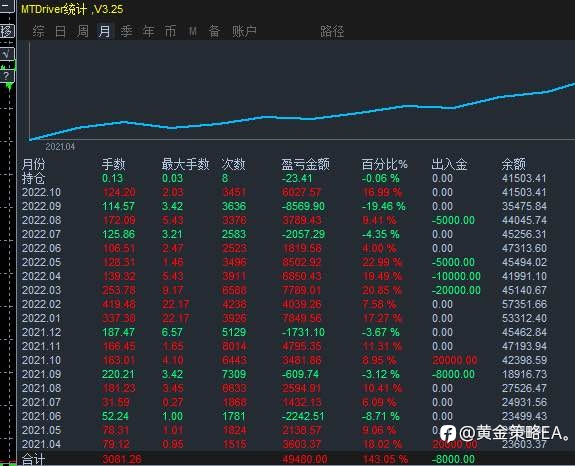
Task: Select the 月 monthly tab
Action: coord(105,31)
